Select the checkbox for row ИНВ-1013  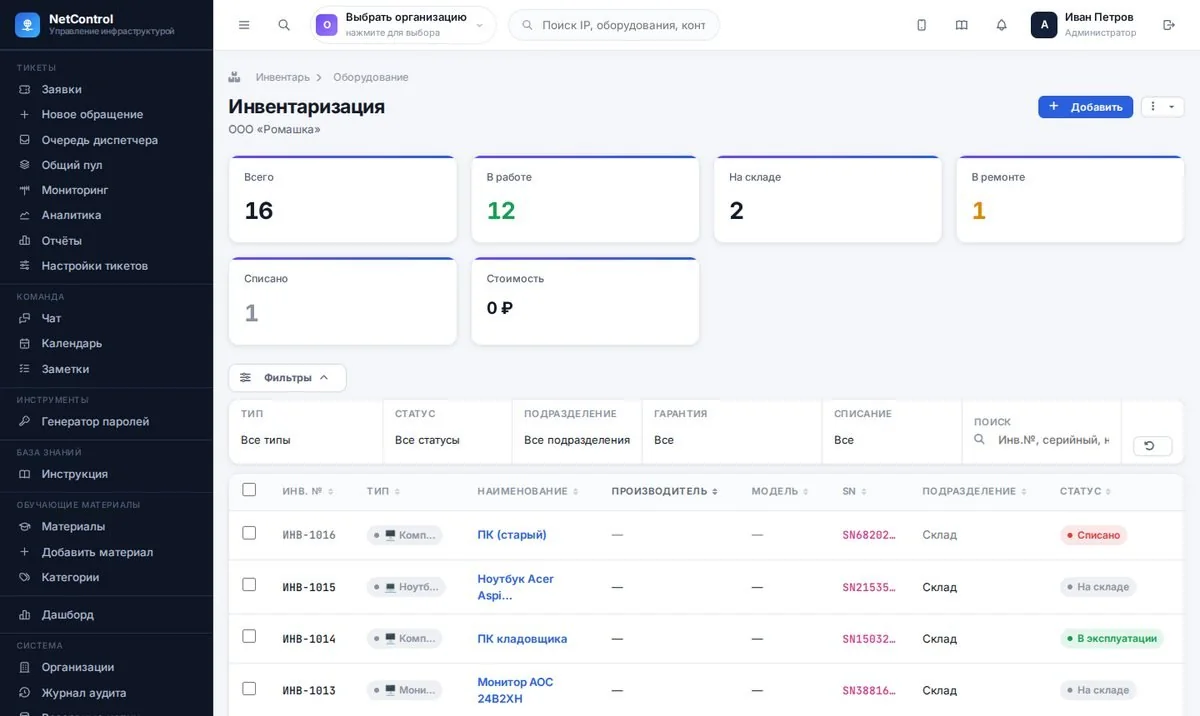(x=249, y=689)
